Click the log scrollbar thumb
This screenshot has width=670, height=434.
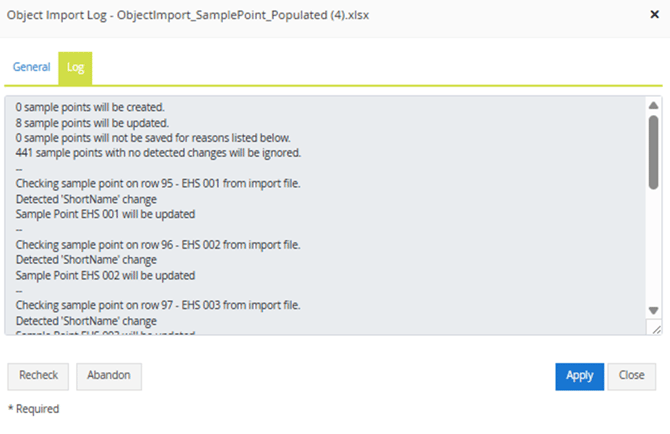[654, 150]
